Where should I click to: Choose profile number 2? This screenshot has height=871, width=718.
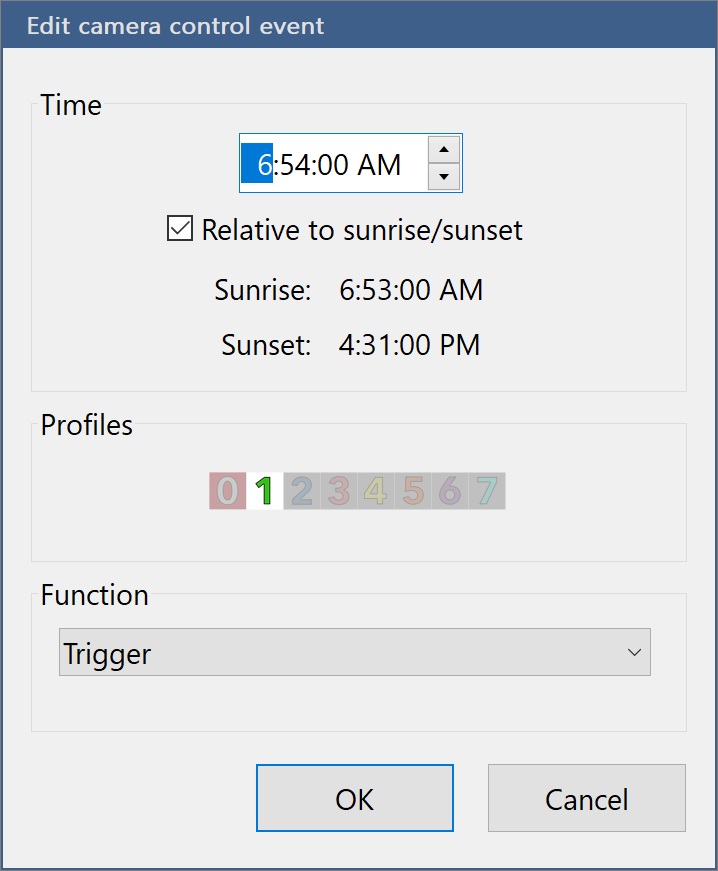tap(302, 491)
